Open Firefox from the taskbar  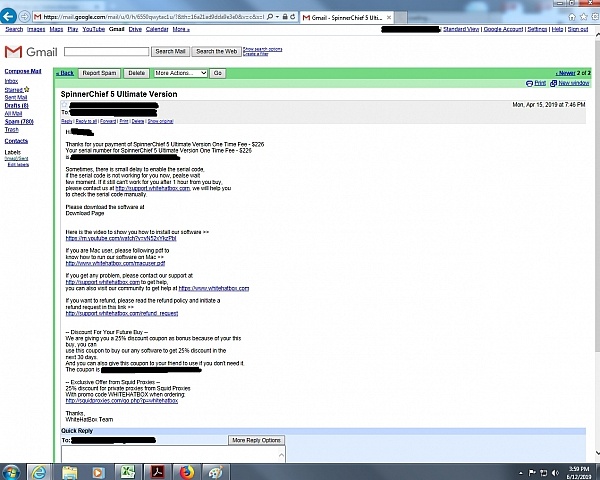click(187, 470)
